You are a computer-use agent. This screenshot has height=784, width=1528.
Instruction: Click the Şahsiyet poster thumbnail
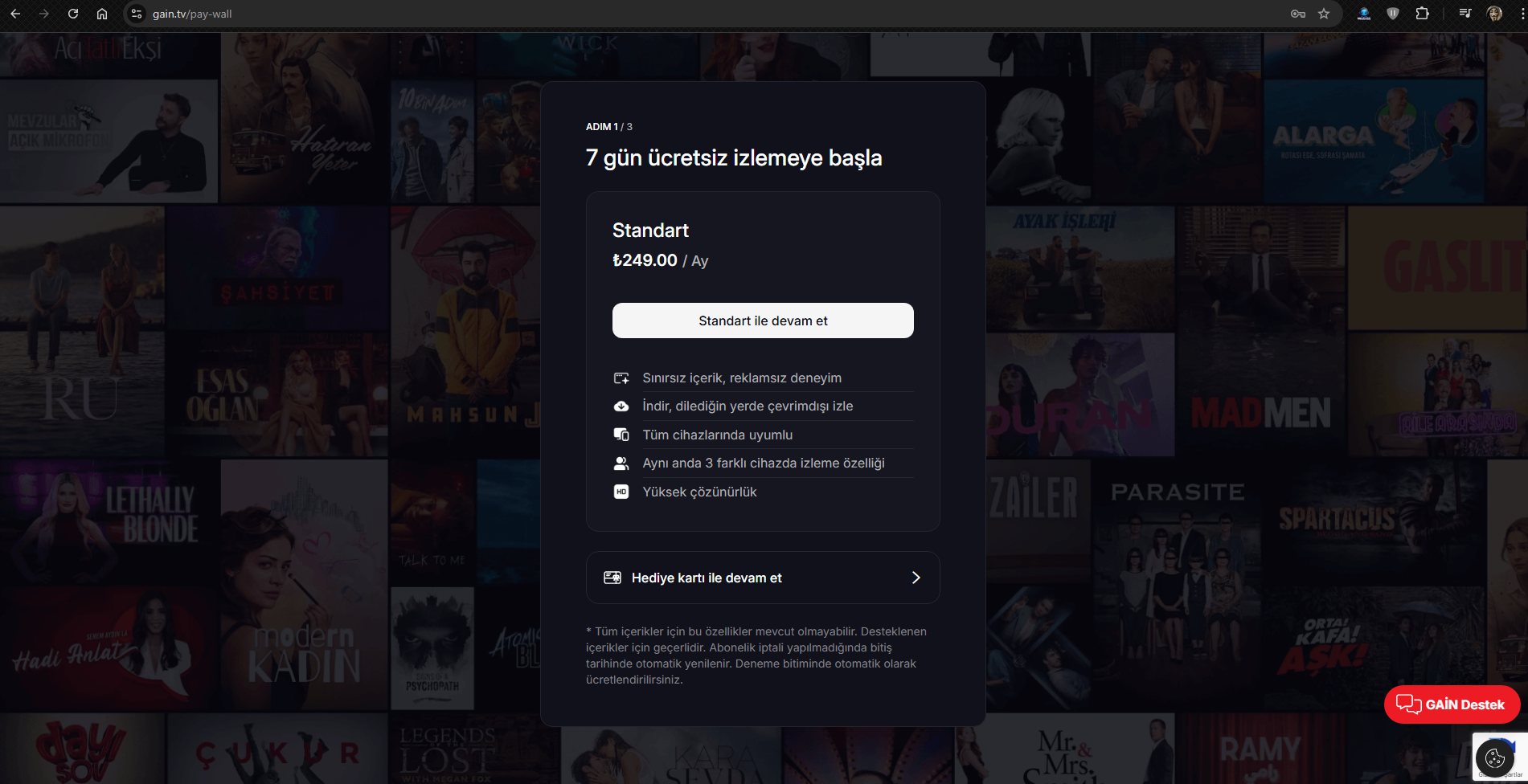pos(277,268)
